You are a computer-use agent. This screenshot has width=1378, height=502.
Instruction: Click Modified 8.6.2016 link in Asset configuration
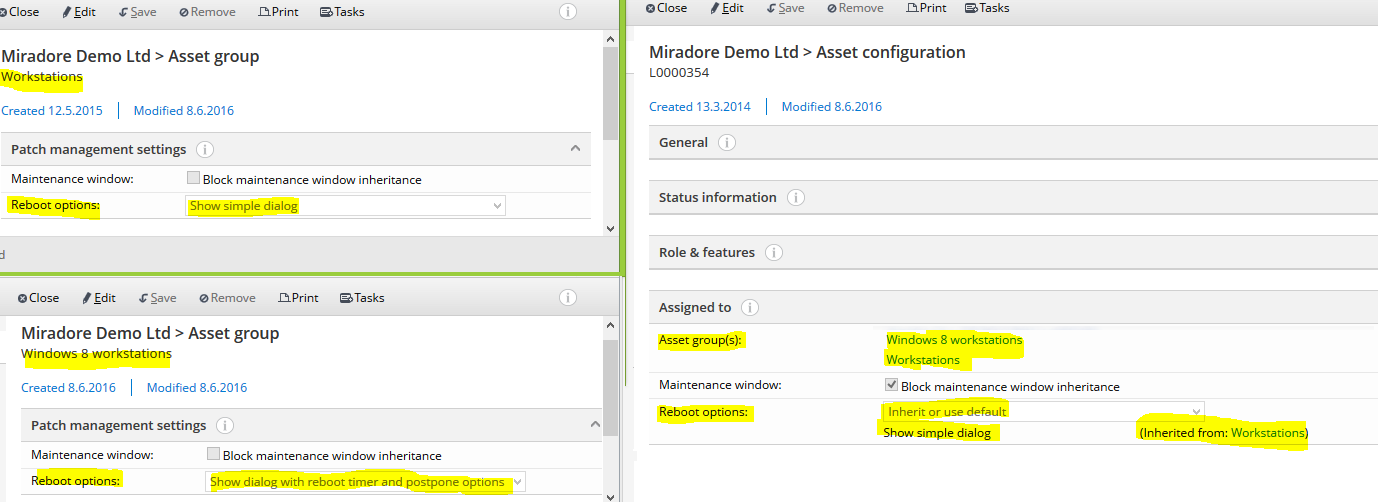[x=832, y=107]
